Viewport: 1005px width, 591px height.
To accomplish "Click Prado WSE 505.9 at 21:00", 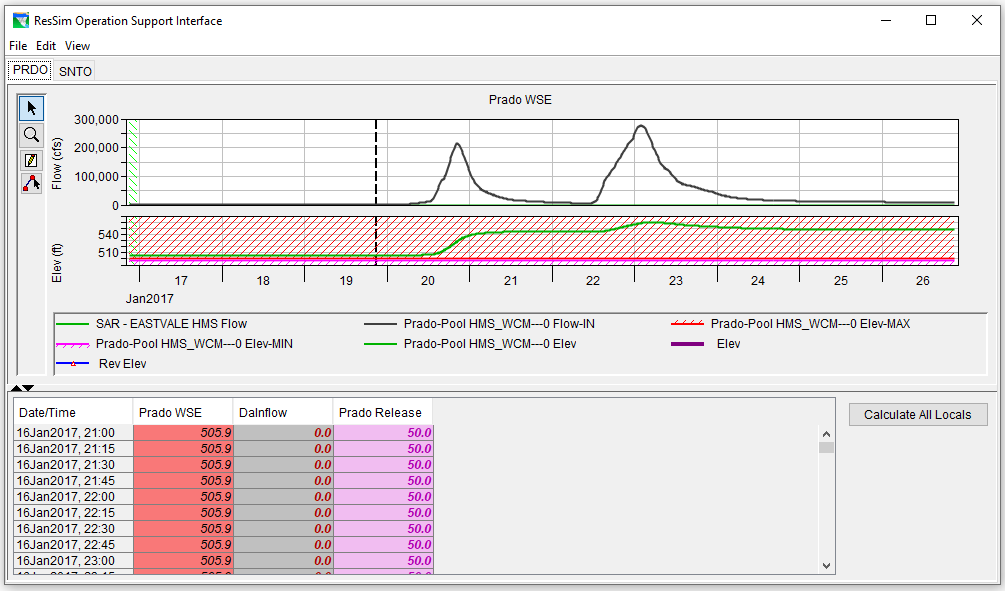I will (183, 433).
